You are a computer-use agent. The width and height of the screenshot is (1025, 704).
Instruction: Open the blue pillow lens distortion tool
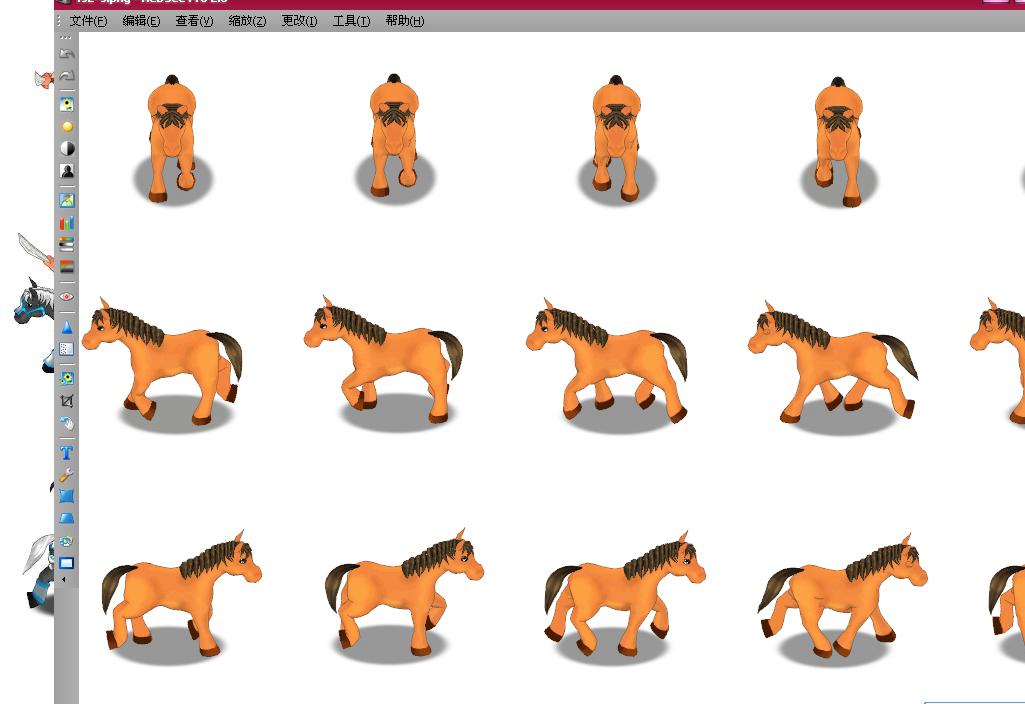click(x=67, y=496)
